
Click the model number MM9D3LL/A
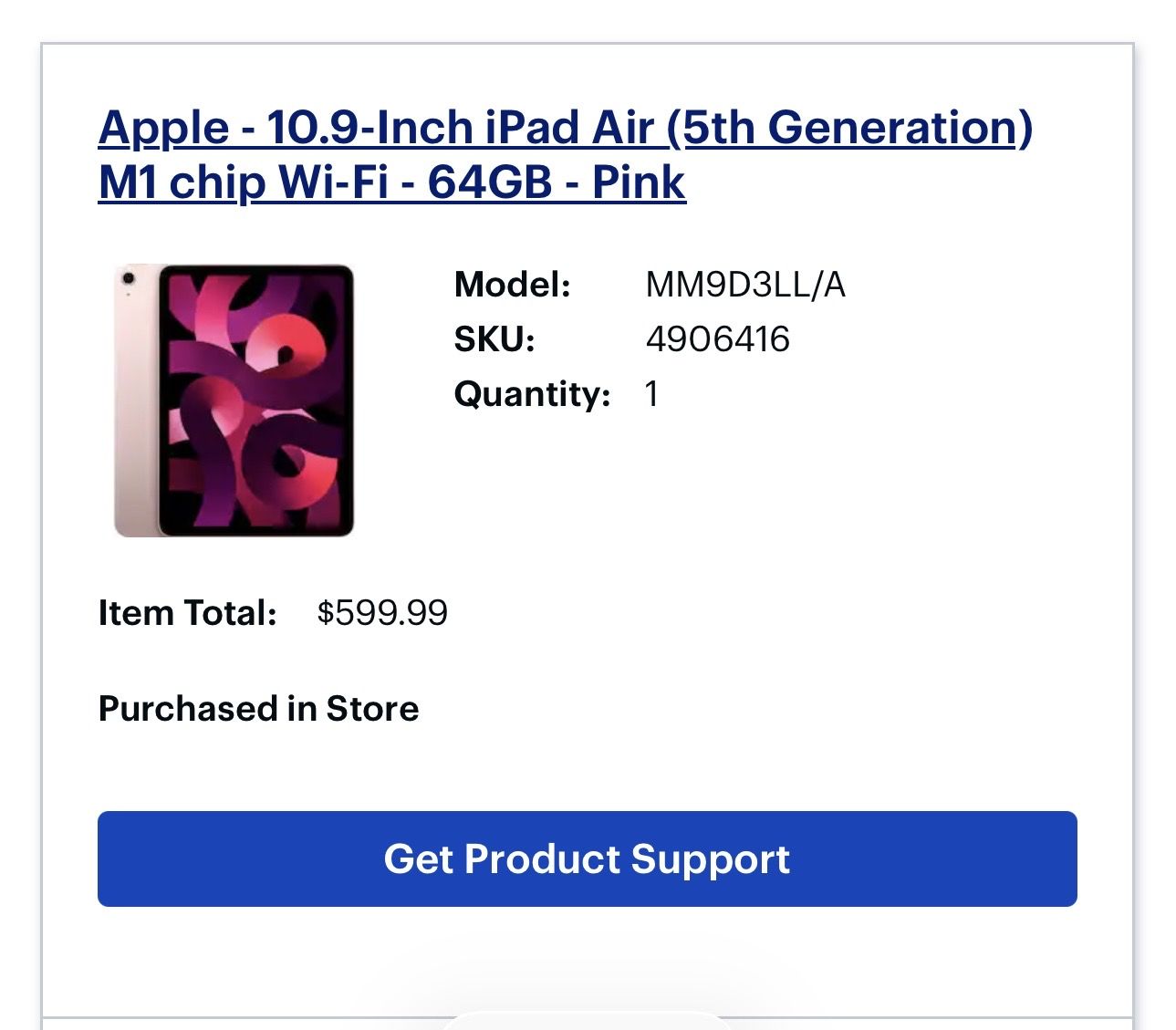tap(744, 285)
